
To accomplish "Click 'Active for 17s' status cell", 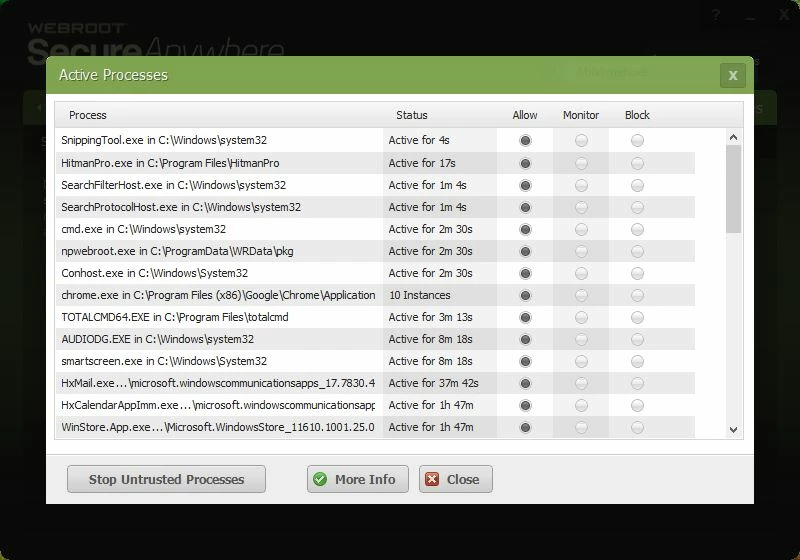I will [422, 163].
